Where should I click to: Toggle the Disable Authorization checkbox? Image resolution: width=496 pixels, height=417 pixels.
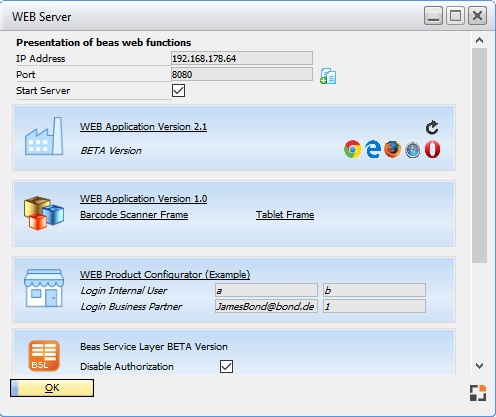pos(226,366)
